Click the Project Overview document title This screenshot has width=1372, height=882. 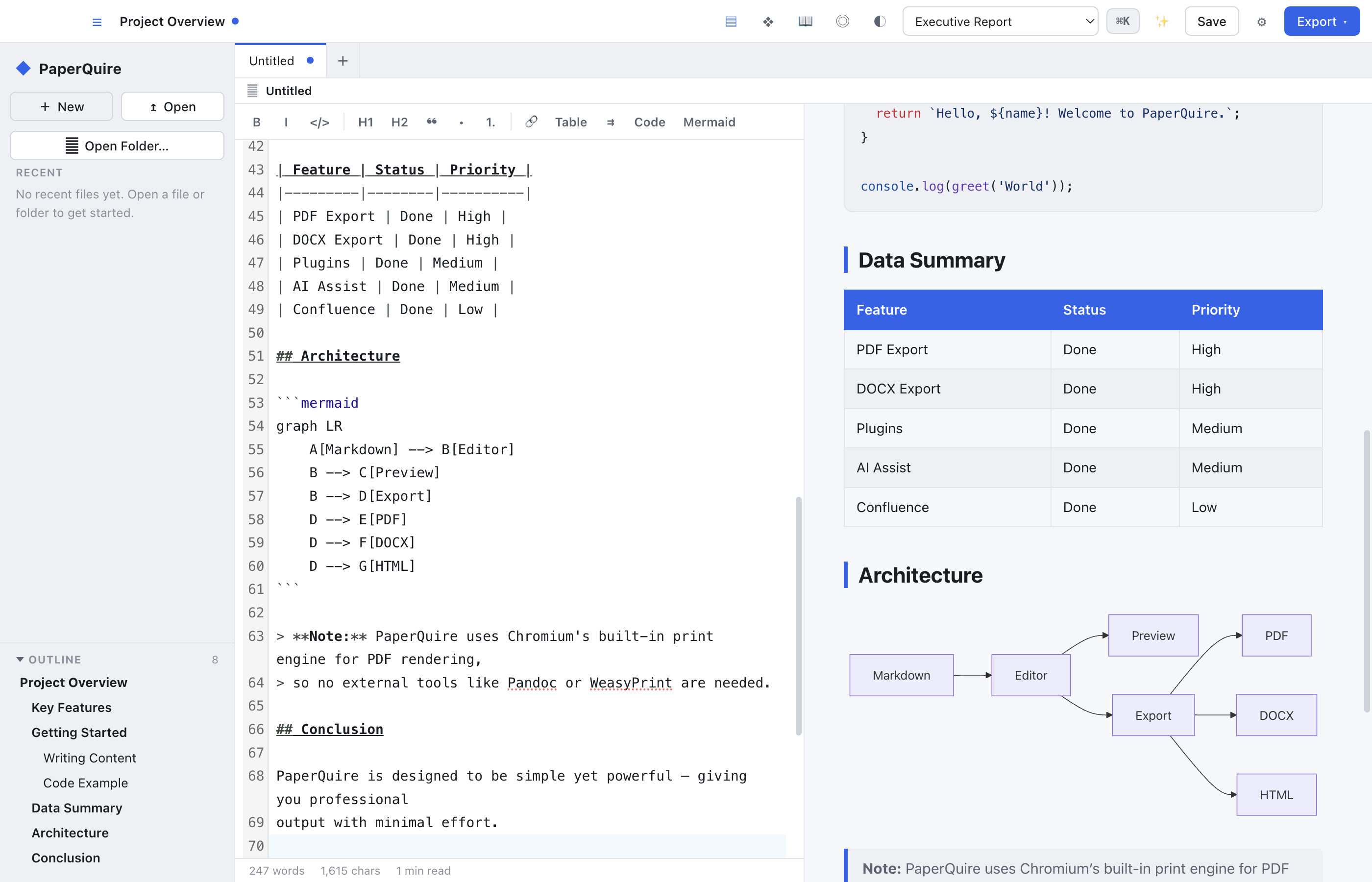[172, 22]
